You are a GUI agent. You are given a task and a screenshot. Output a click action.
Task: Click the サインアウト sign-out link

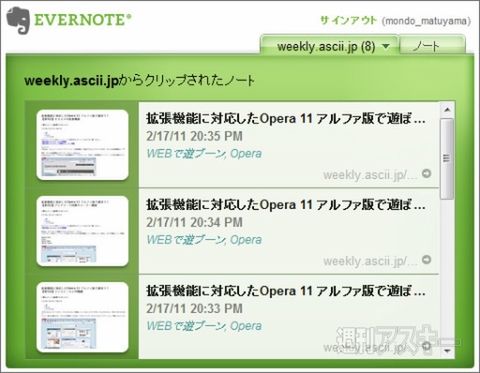click(348, 21)
